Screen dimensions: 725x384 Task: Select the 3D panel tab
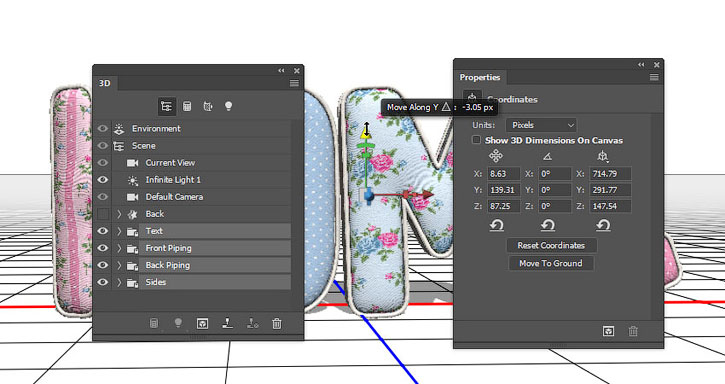click(x=104, y=83)
